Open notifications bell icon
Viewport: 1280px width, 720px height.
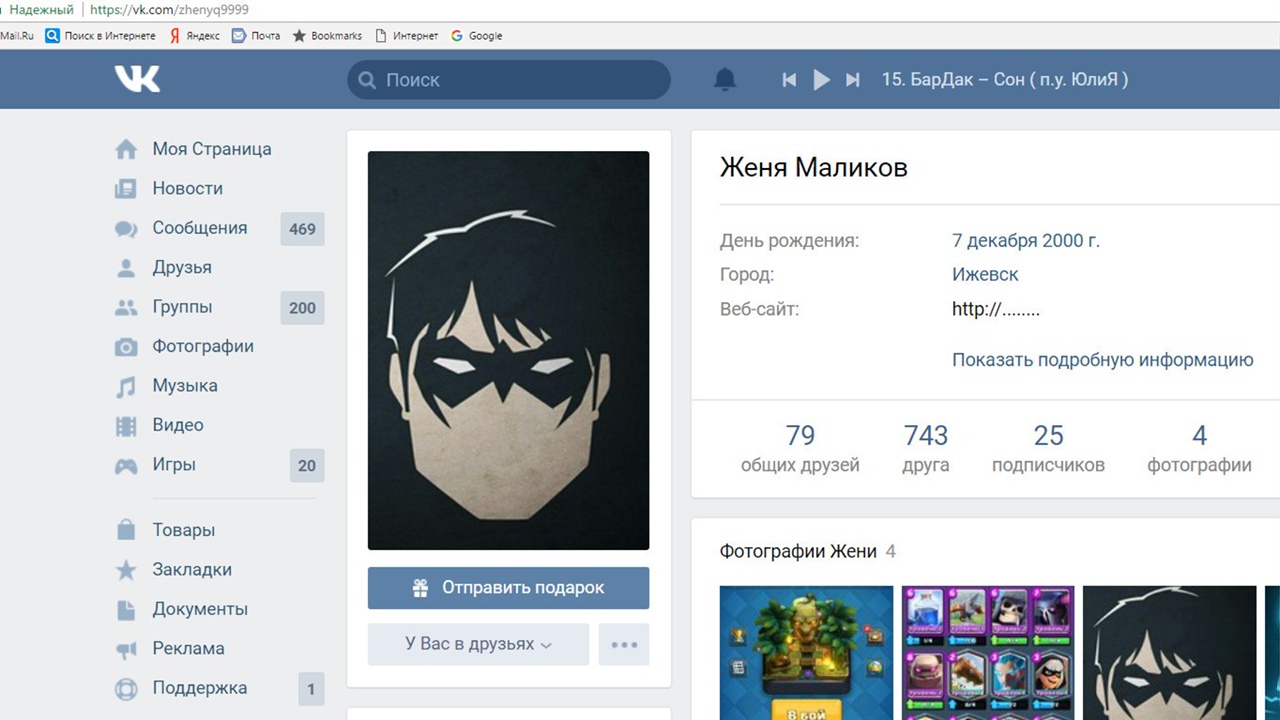(725, 80)
